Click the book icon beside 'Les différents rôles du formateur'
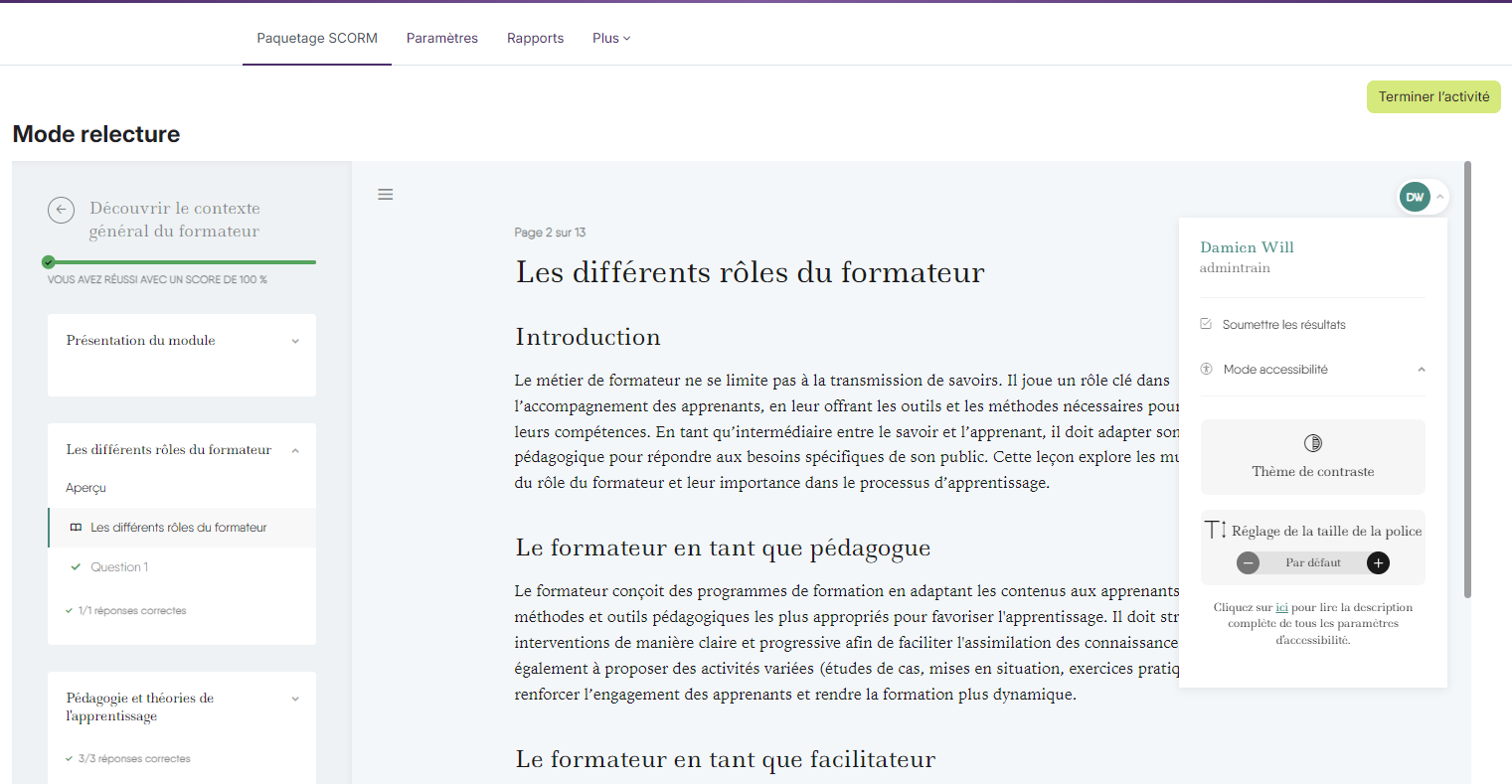This screenshot has width=1512, height=784. click(x=76, y=528)
